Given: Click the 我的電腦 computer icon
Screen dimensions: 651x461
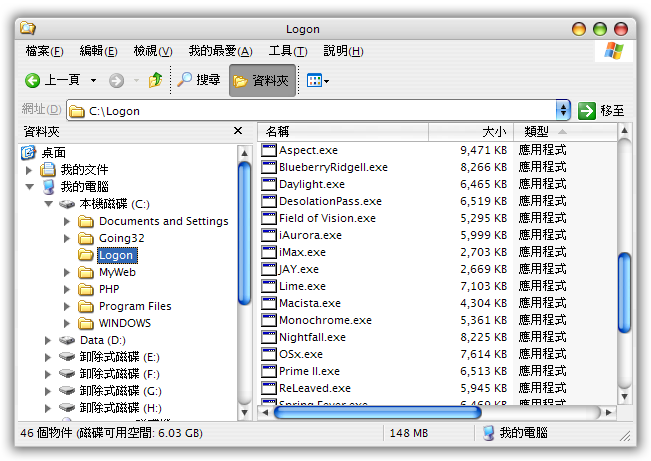Looking at the screenshot, I should tap(49, 187).
